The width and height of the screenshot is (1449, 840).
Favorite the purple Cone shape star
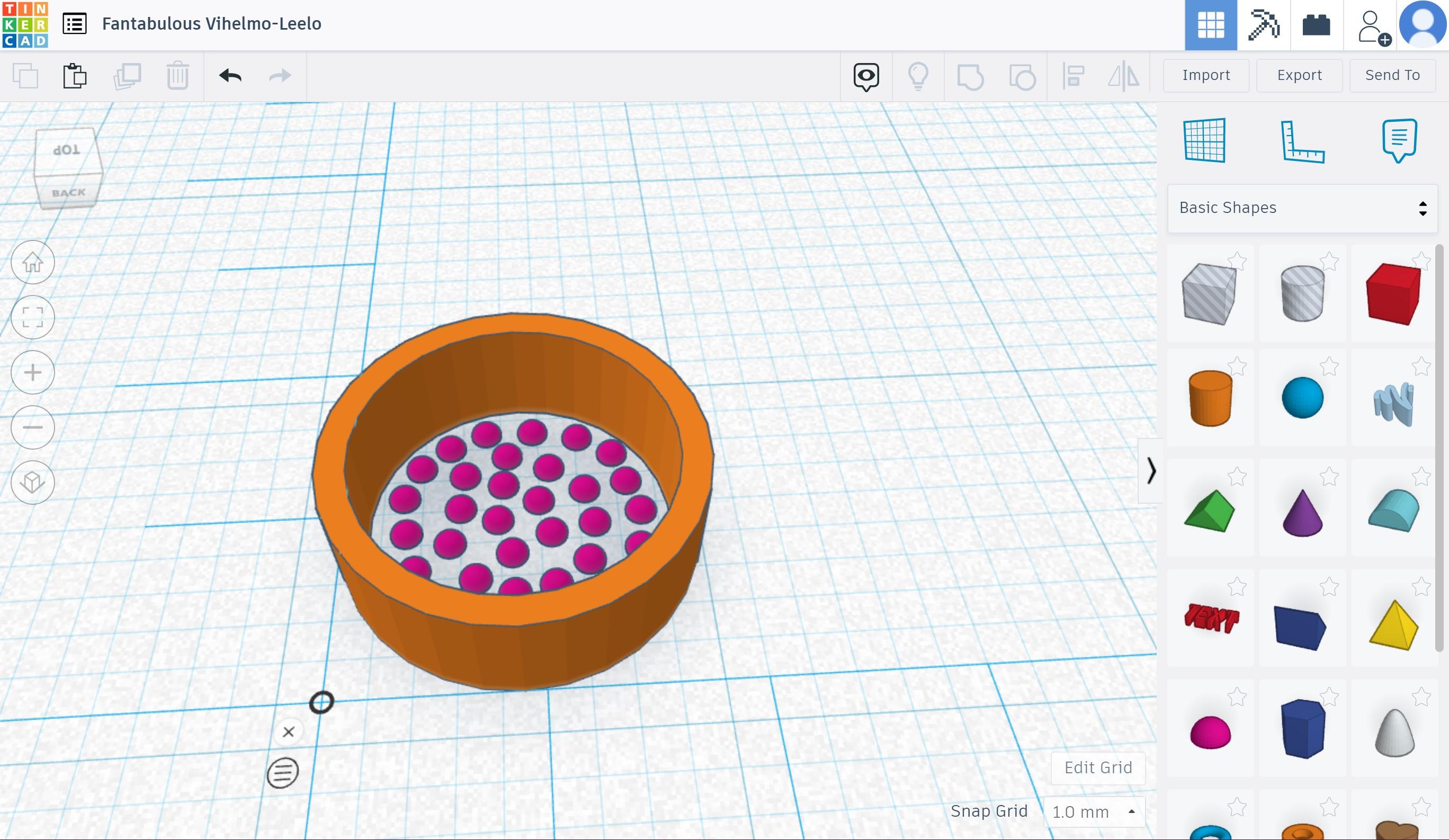(x=1329, y=476)
